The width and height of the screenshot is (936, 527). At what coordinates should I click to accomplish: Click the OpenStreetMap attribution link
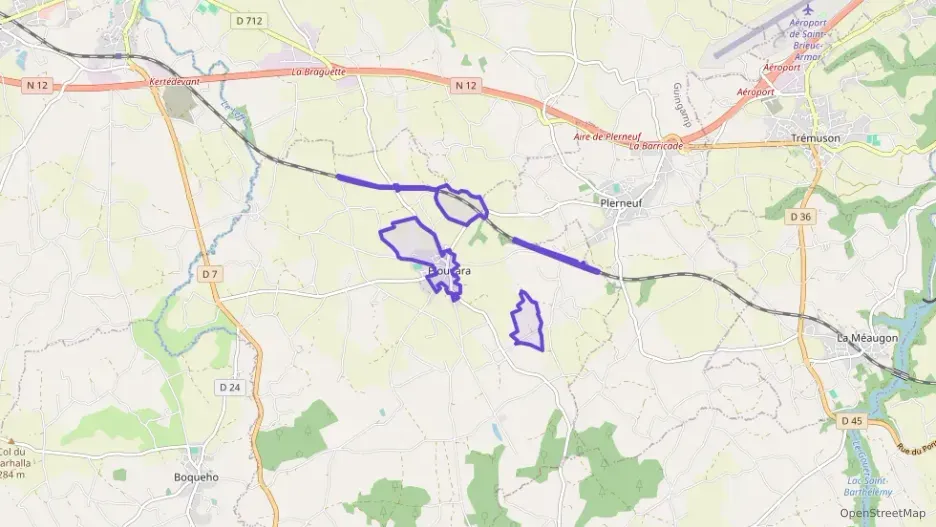pyautogui.click(x=882, y=513)
